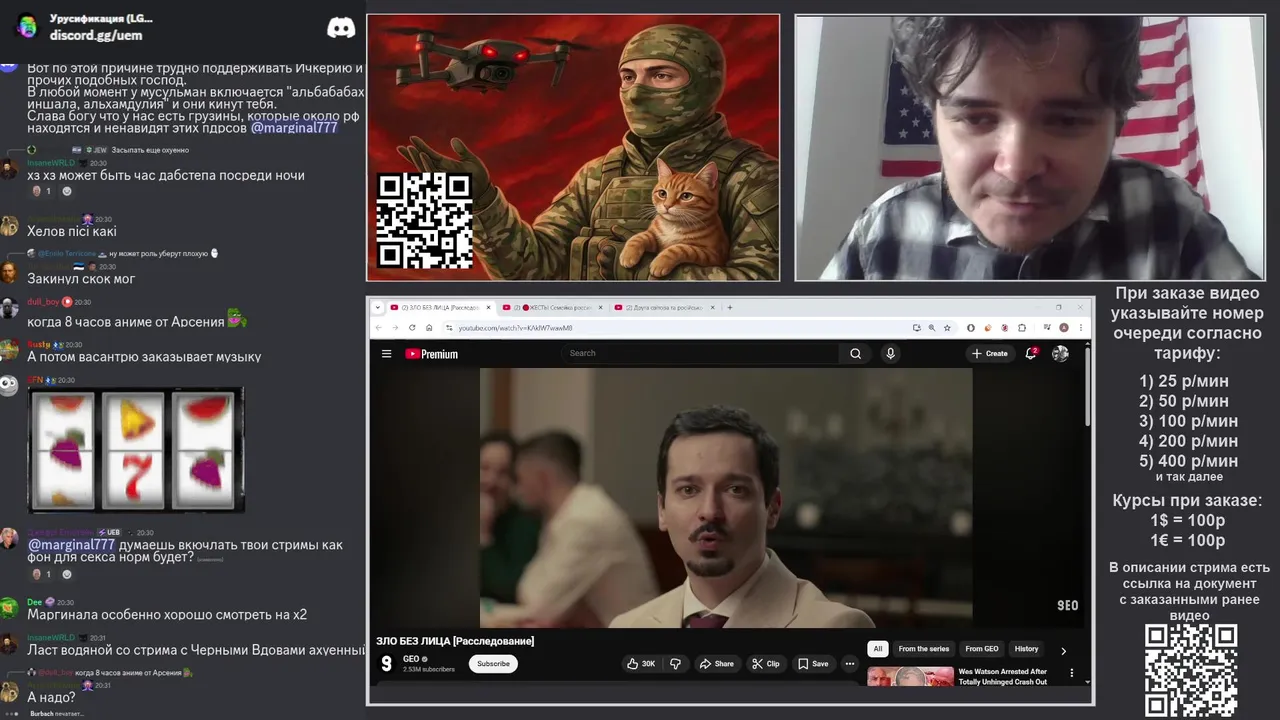Image resolution: width=1280 pixels, height=720 pixels.
Task: Select History chip
Action: [x=1027, y=649]
